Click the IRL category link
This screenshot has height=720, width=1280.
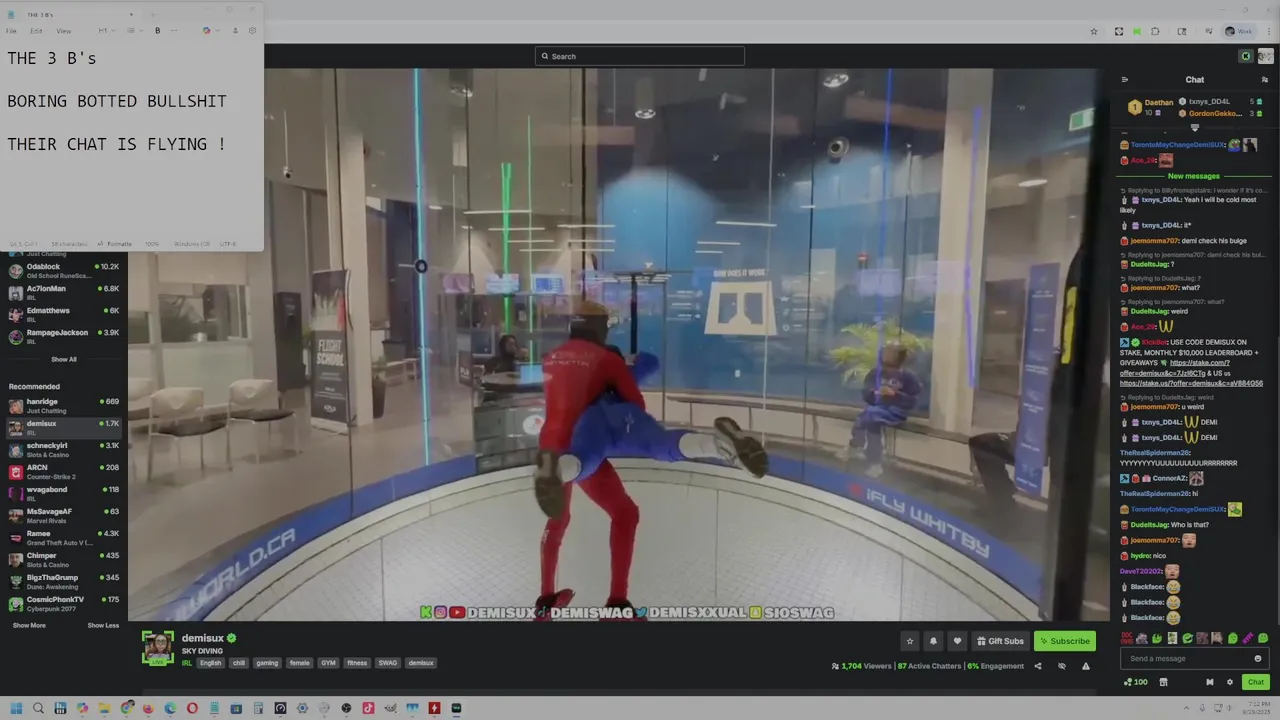(x=187, y=663)
